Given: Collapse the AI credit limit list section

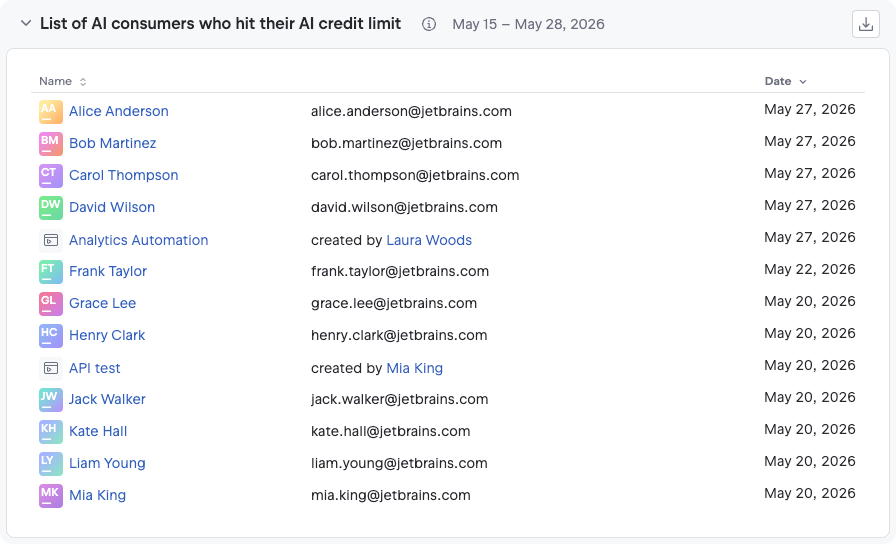Looking at the screenshot, I should [x=26, y=23].
